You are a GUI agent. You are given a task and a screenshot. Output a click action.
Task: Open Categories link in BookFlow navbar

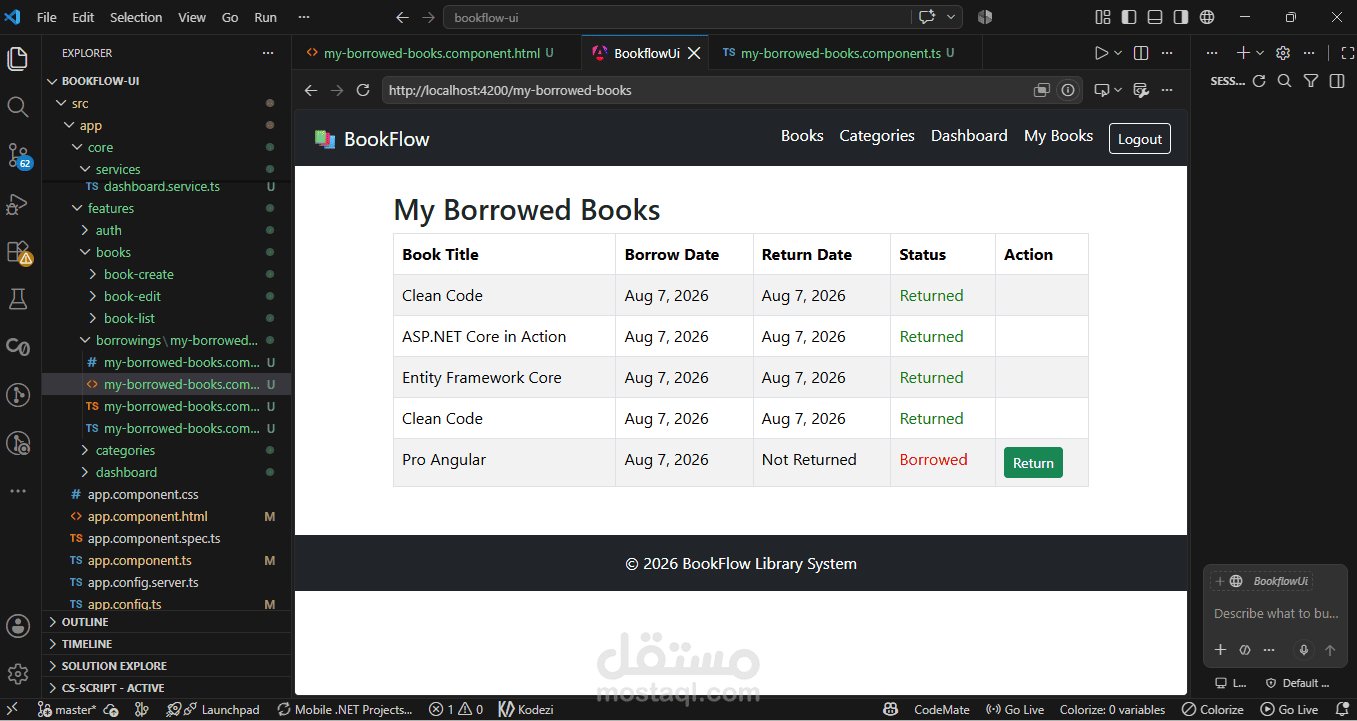click(x=877, y=136)
